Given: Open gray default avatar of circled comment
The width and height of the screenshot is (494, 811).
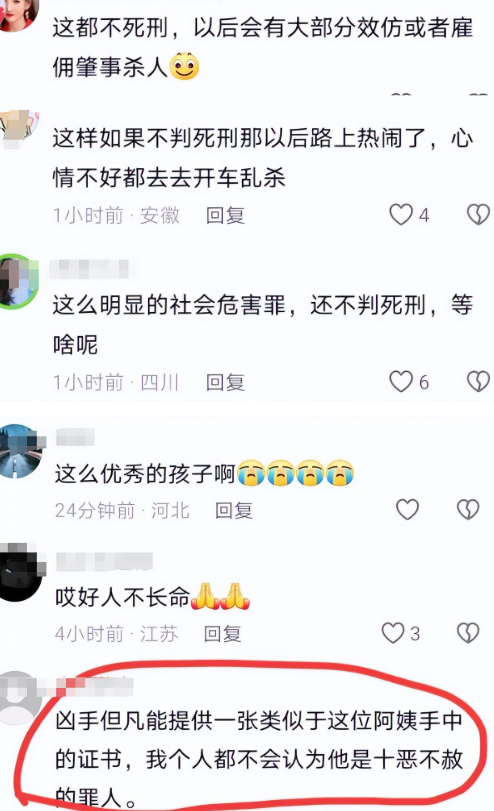Looking at the screenshot, I should click(21, 698).
